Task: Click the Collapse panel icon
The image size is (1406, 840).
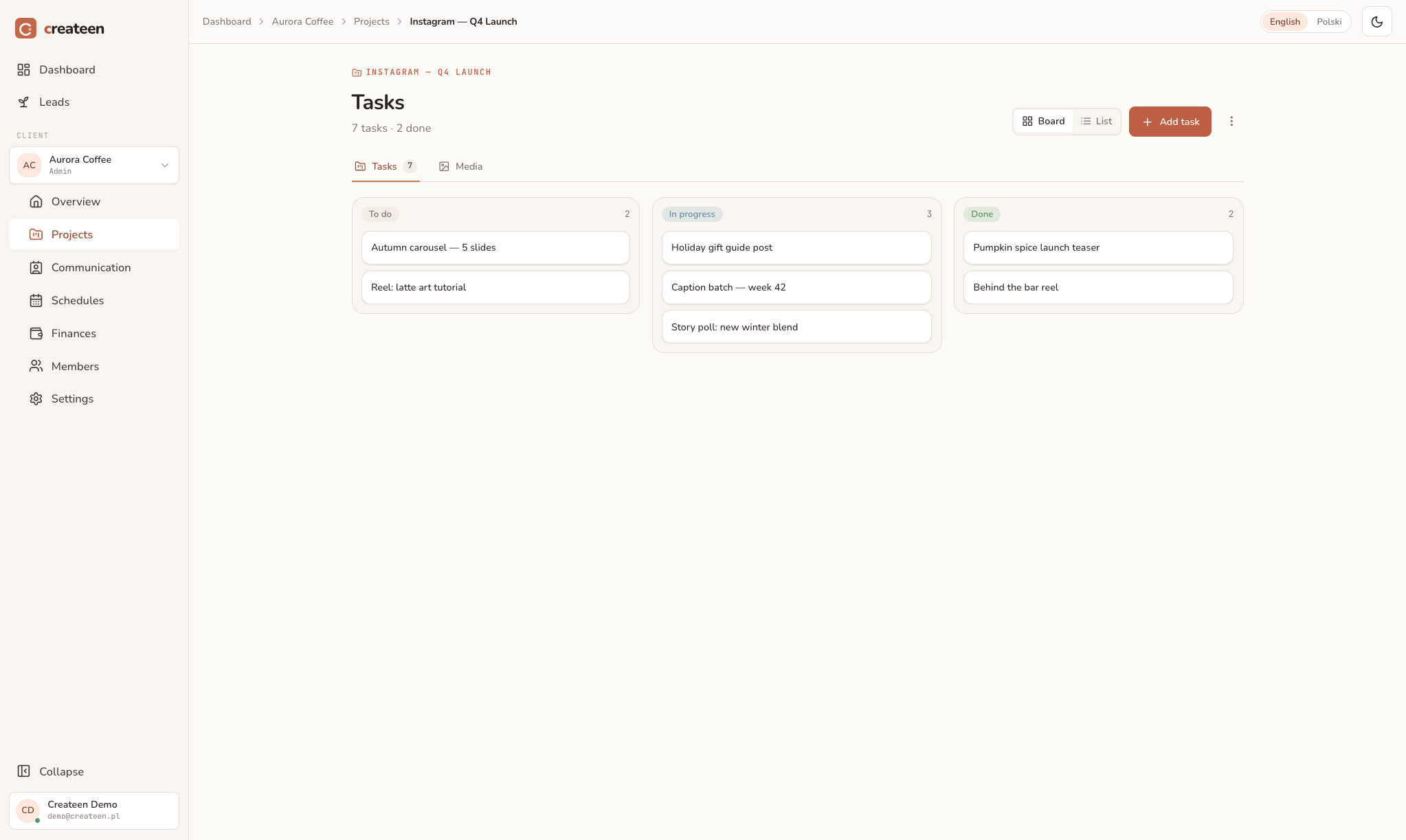Action: (x=23, y=771)
